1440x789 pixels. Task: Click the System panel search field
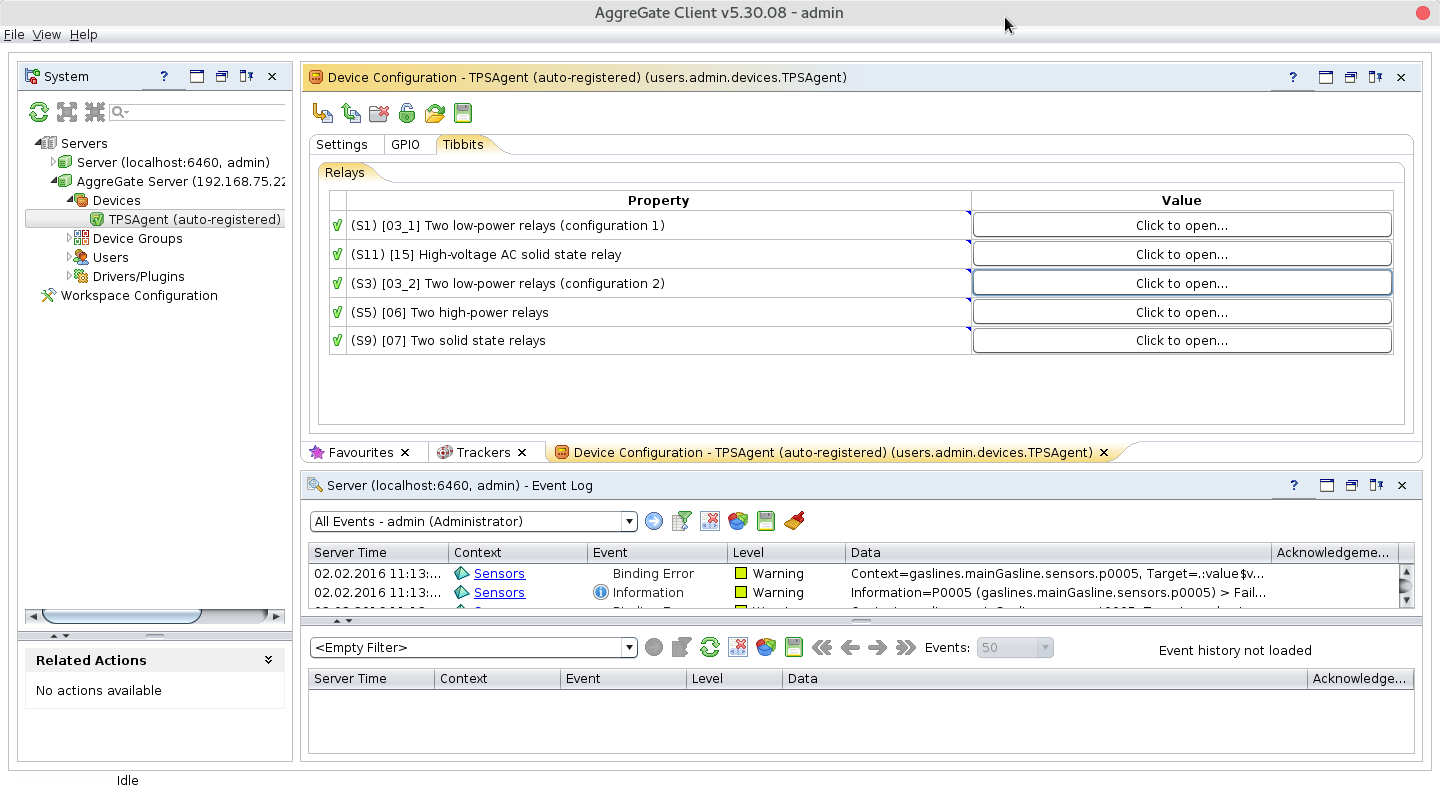pos(196,112)
